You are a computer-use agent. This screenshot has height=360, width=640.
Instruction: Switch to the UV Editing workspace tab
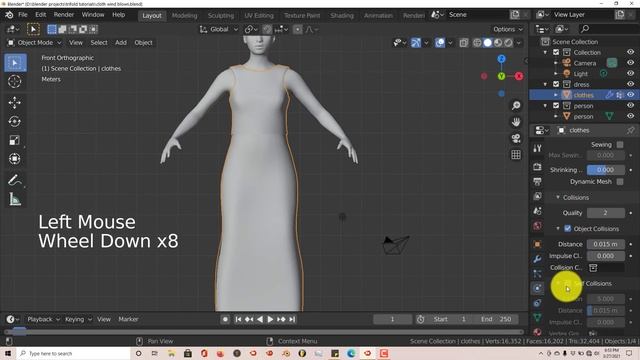click(259, 15)
